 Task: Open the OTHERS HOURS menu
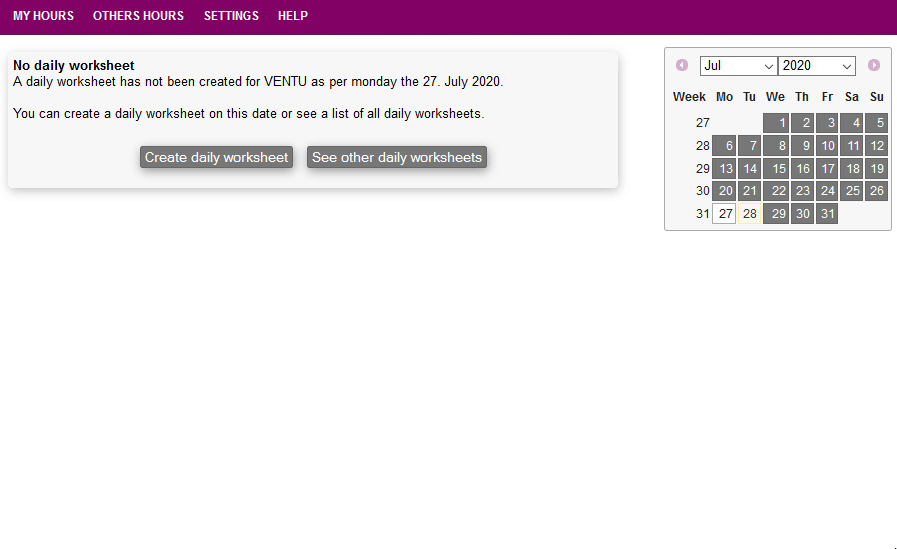tap(138, 16)
